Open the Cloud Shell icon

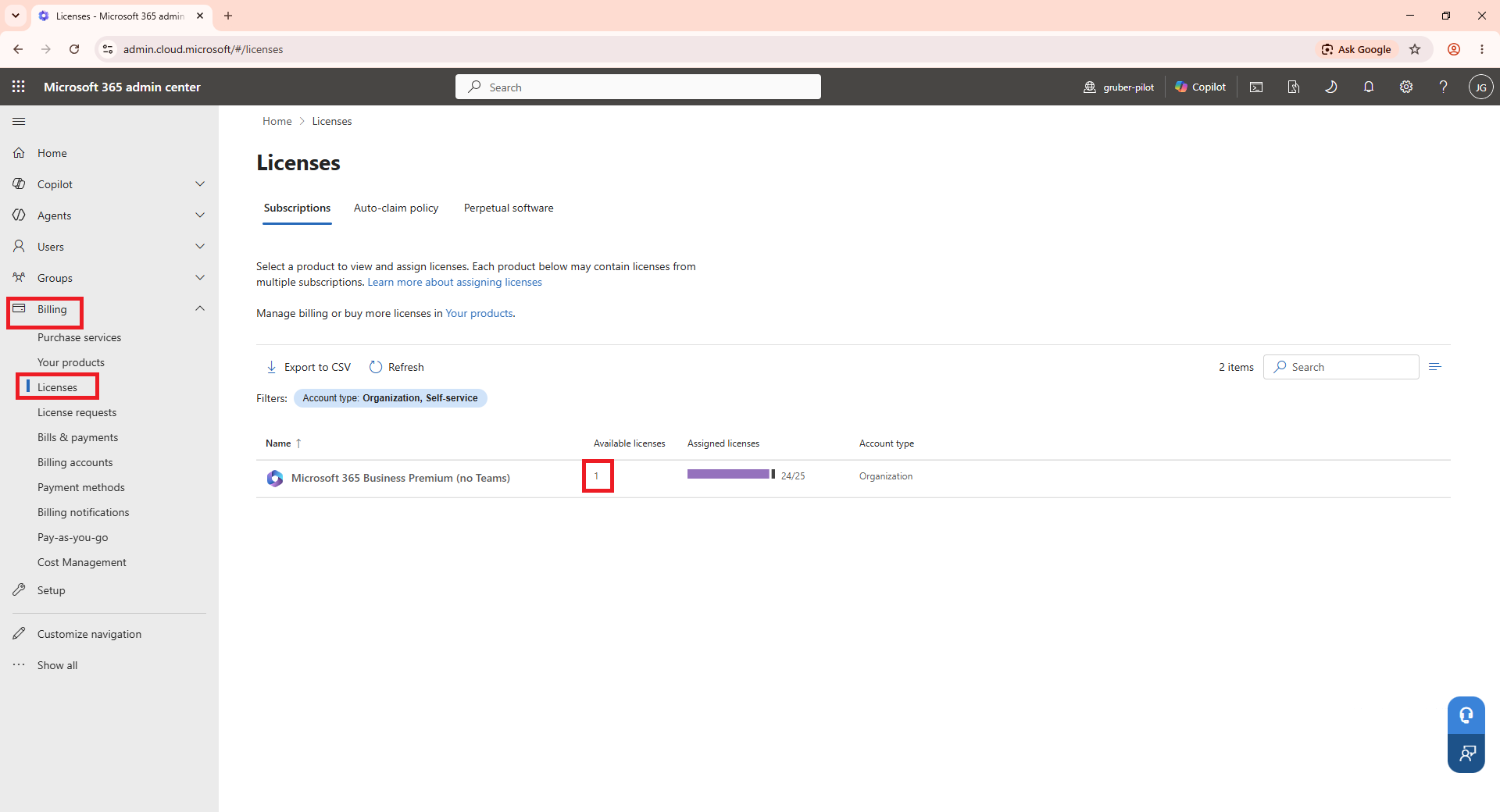tap(1256, 87)
